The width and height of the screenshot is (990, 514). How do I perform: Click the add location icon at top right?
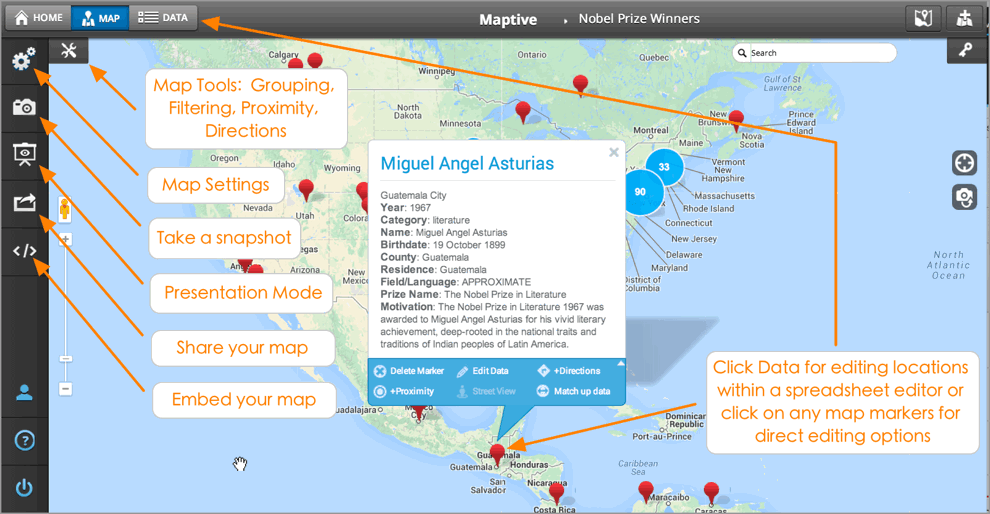pyautogui.click(x=964, y=18)
